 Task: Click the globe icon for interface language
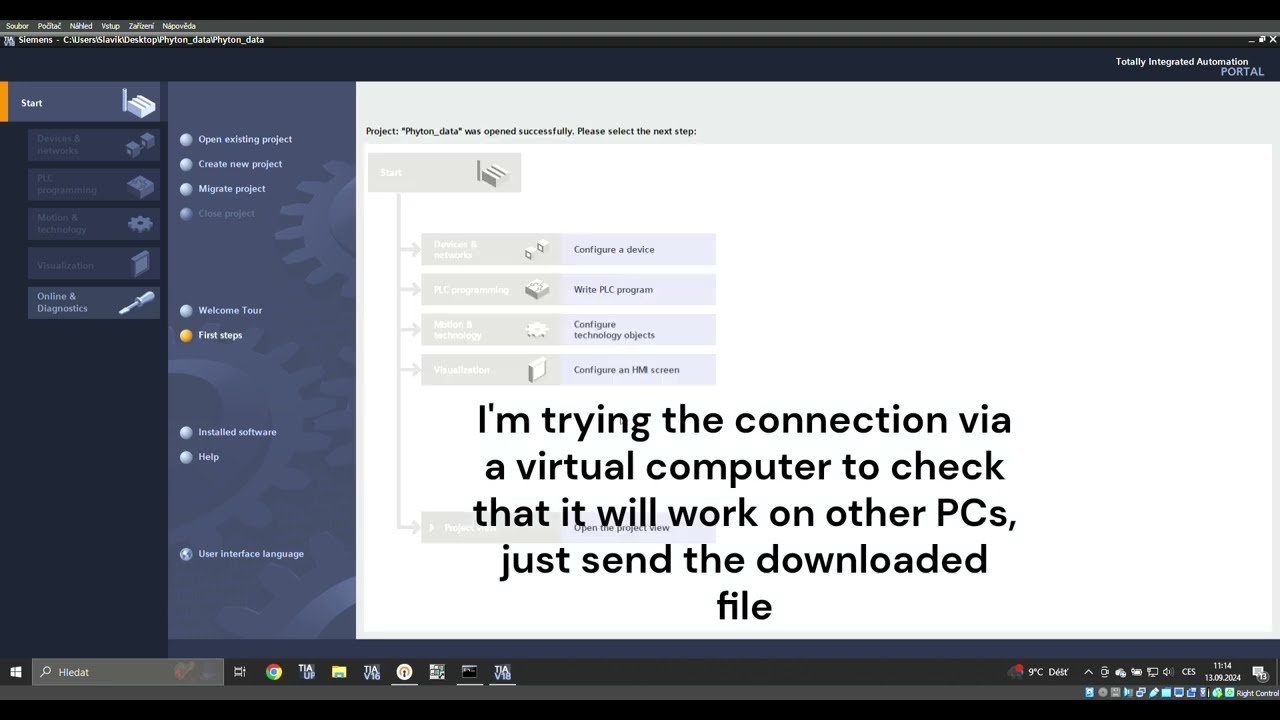[186, 554]
